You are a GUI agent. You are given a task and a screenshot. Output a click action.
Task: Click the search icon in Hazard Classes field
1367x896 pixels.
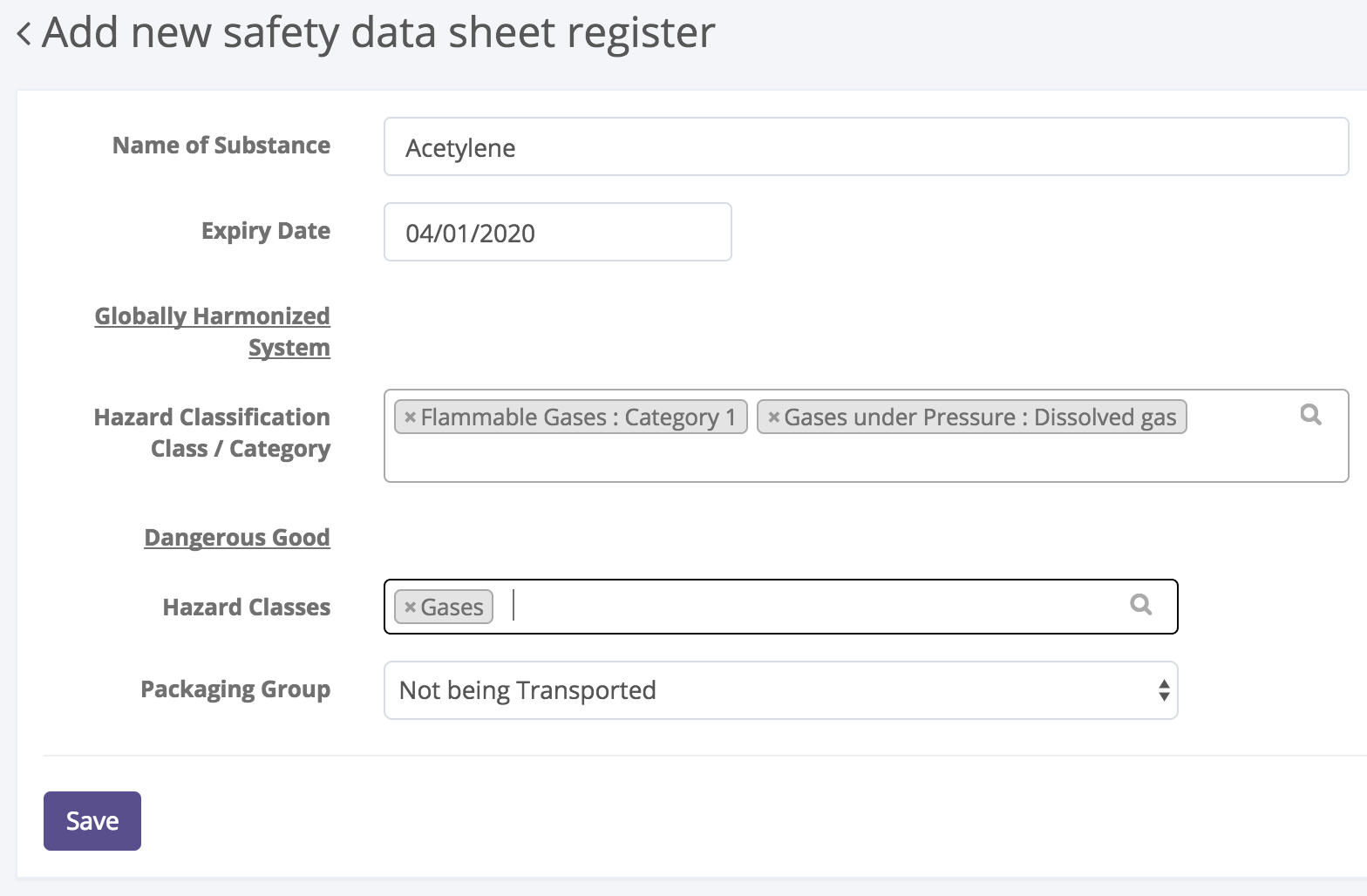pos(1140,604)
